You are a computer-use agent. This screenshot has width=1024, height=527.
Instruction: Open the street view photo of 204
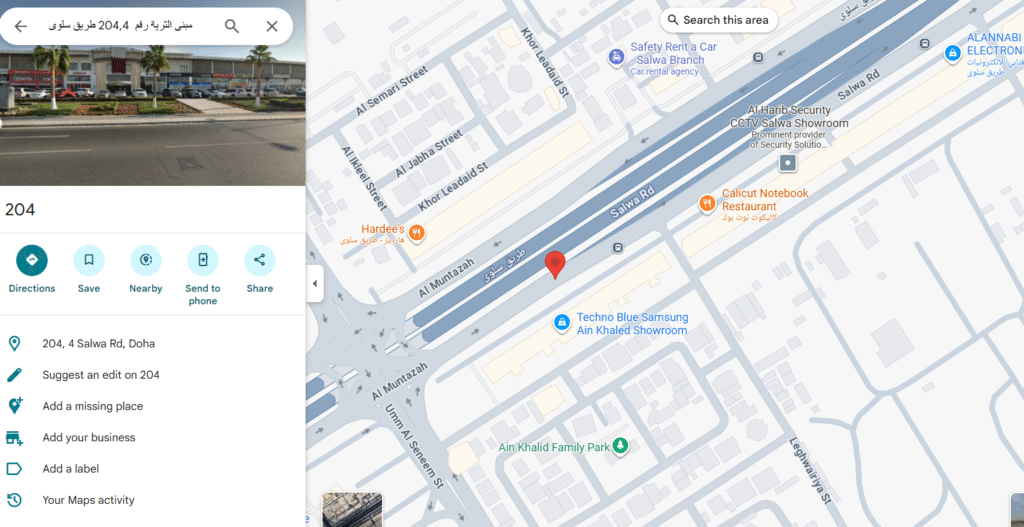point(153,93)
